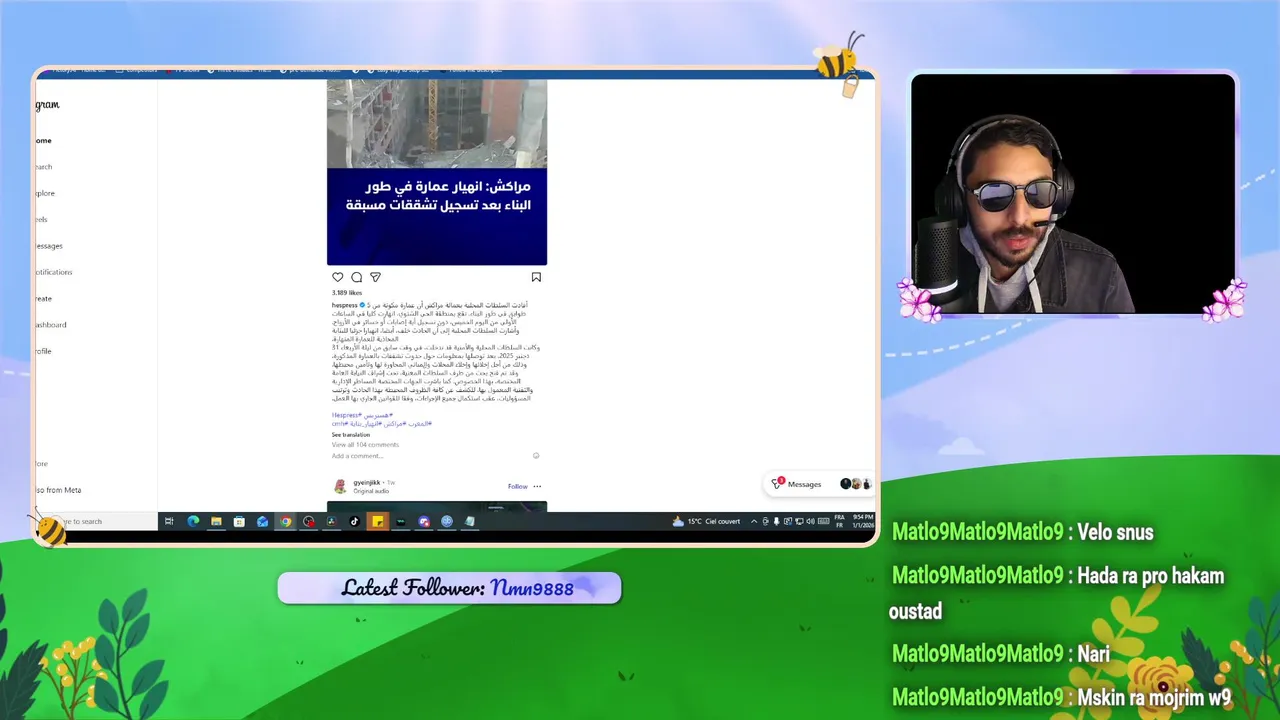
Task: Open Microsoft Store from taskbar
Action: point(239,521)
